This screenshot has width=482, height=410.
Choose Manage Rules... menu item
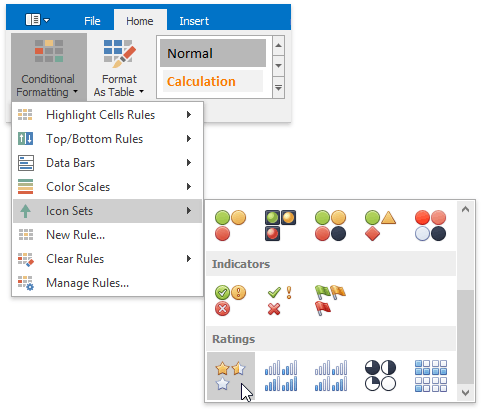pyautogui.click(x=107, y=283)
